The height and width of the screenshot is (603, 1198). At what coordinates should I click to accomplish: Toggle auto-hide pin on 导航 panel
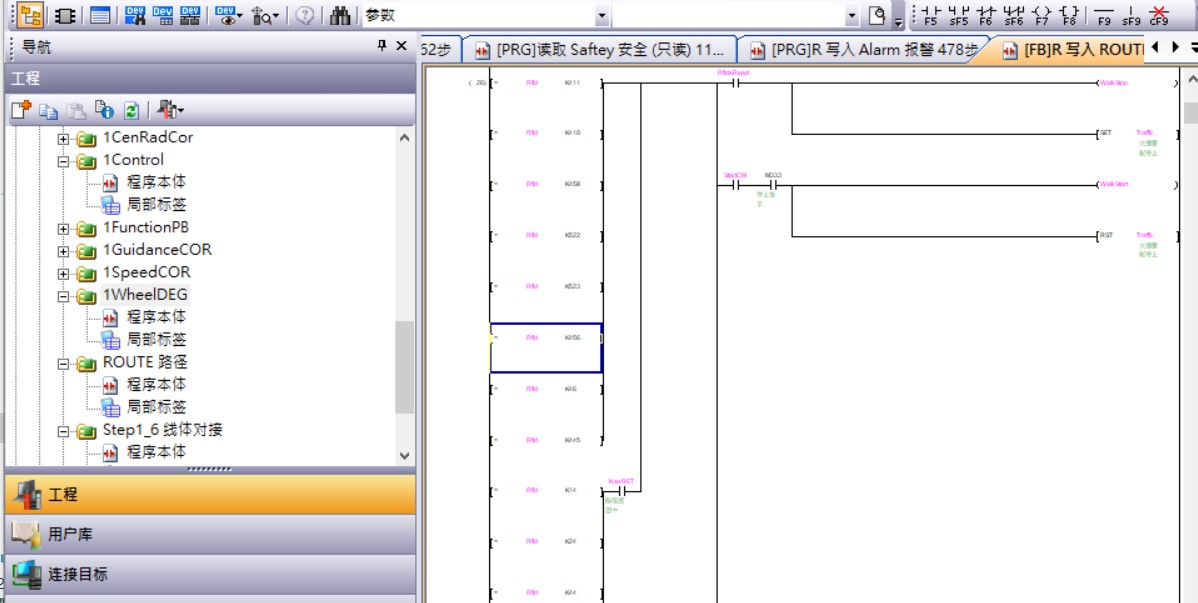(x=381, y=46)
